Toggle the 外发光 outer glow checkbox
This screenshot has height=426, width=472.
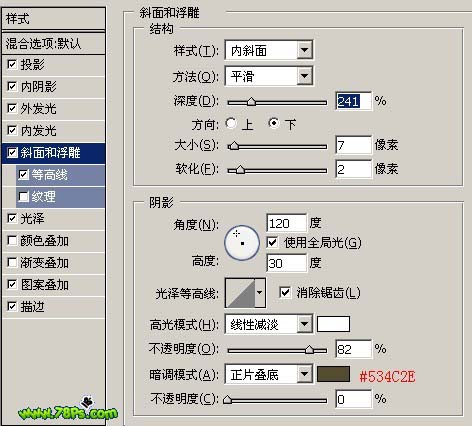pyautogui.click(x=12, y=108)
